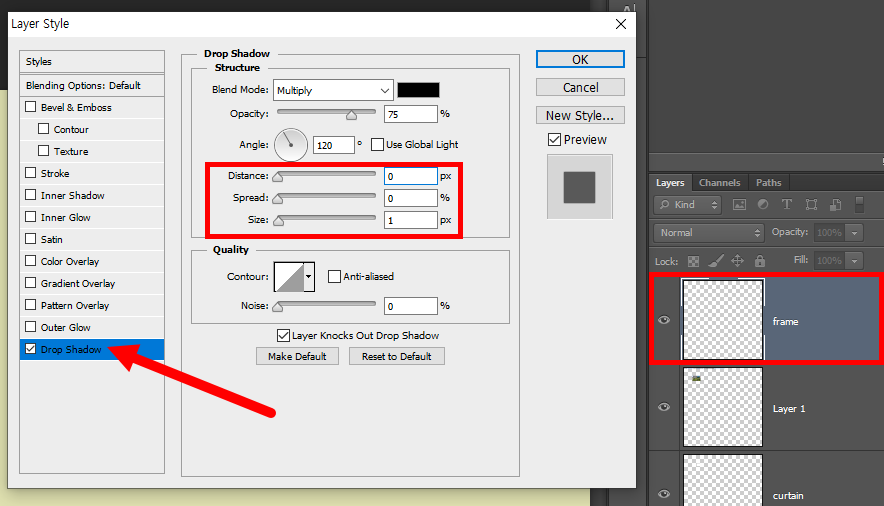Open the black shadow color swatch

[418, 90]
